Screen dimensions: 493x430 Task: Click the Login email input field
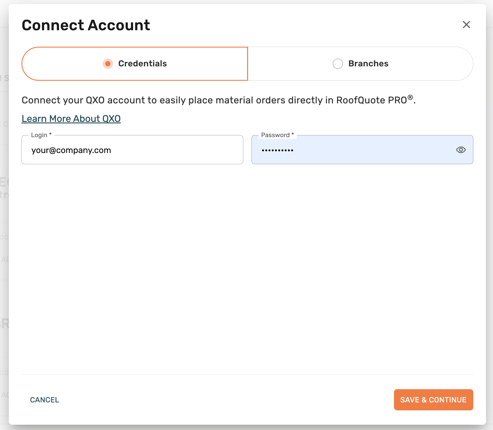point(132,150)
